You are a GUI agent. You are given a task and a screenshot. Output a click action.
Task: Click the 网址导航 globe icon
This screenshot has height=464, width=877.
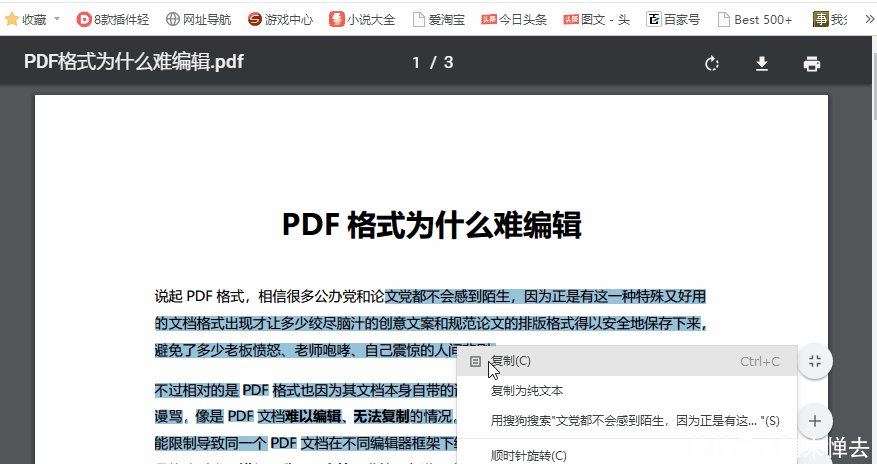coord(173,20)
